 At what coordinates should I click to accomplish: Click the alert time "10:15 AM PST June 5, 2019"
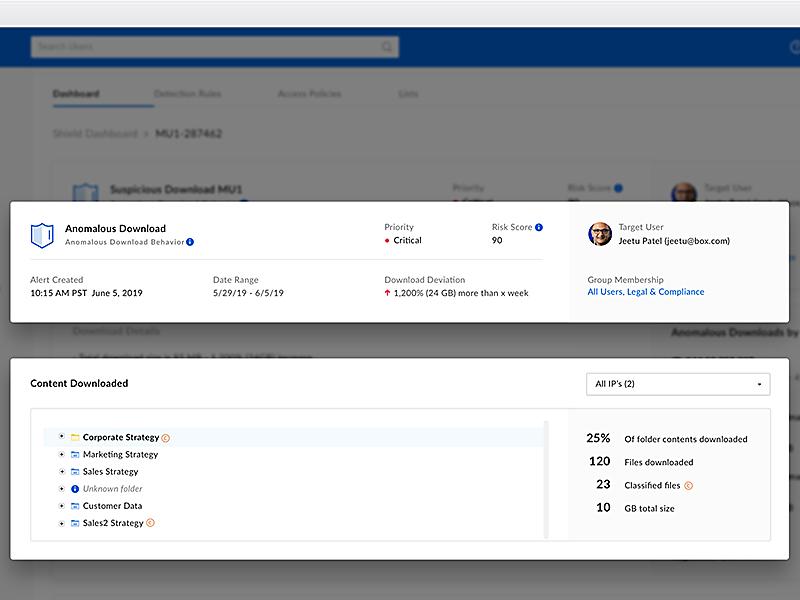(x=86, y=293)
